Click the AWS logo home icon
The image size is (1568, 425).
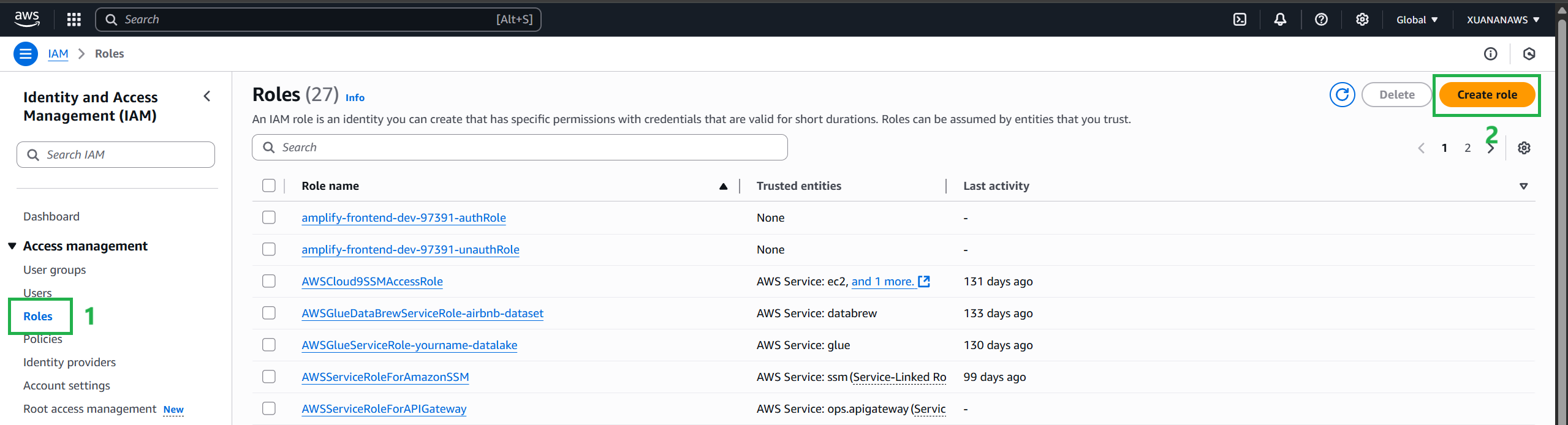(x=27, y=20)
